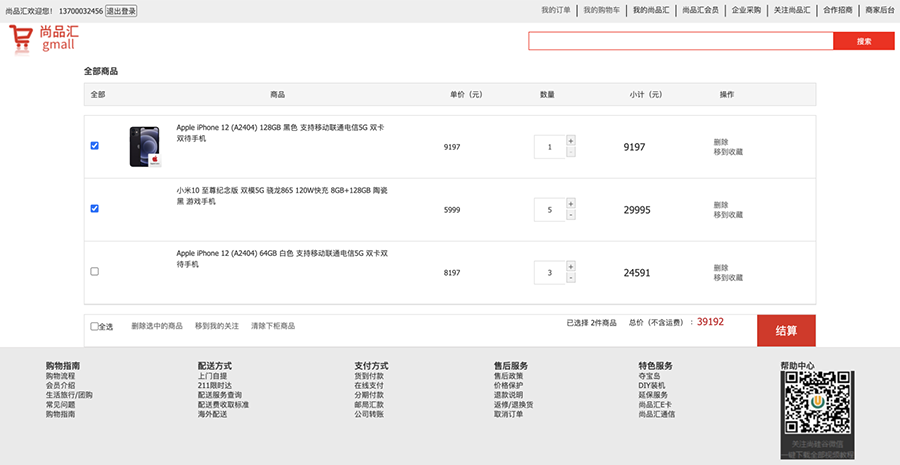900x465 pixels.
Task: Delete the iPhone 12 64GB 白色 item
Action: pyautogui.click(x=721, y=268)
